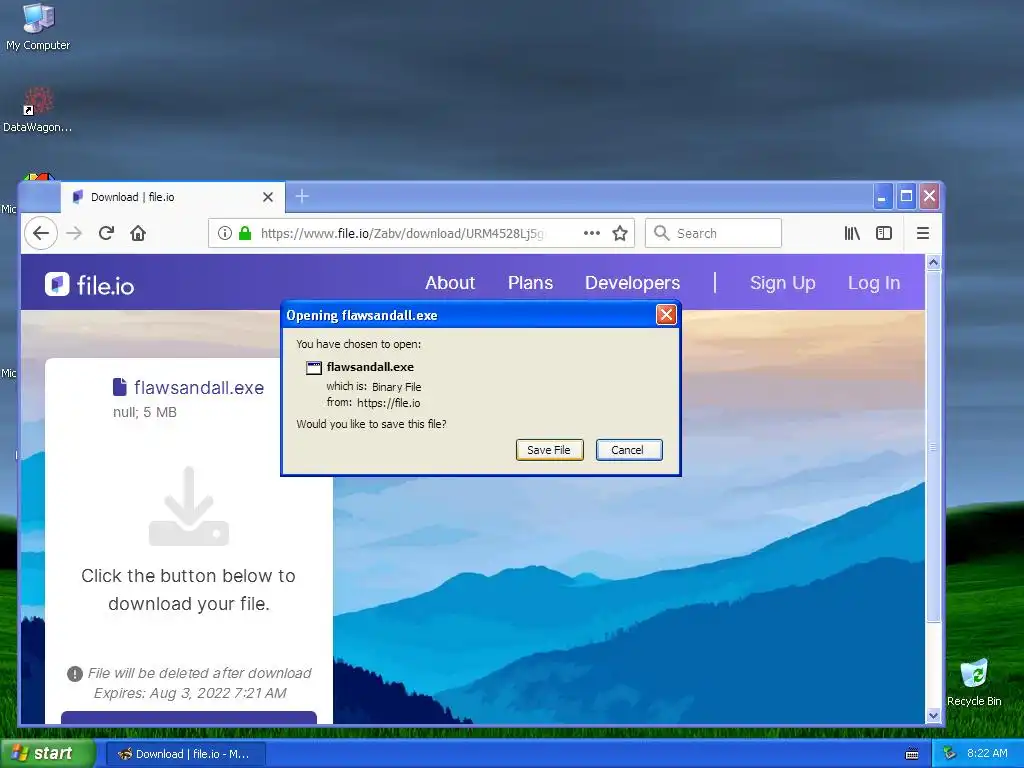Click the file.io logo
The image size is (1024, 768).
89,285
